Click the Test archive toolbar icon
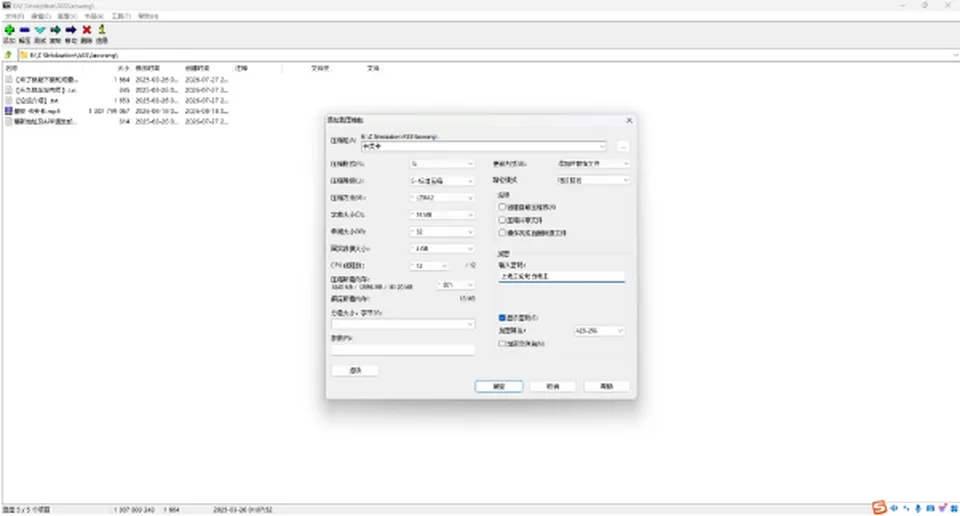Viewport: 960px width, 516px height. click(x=40, y=30)
